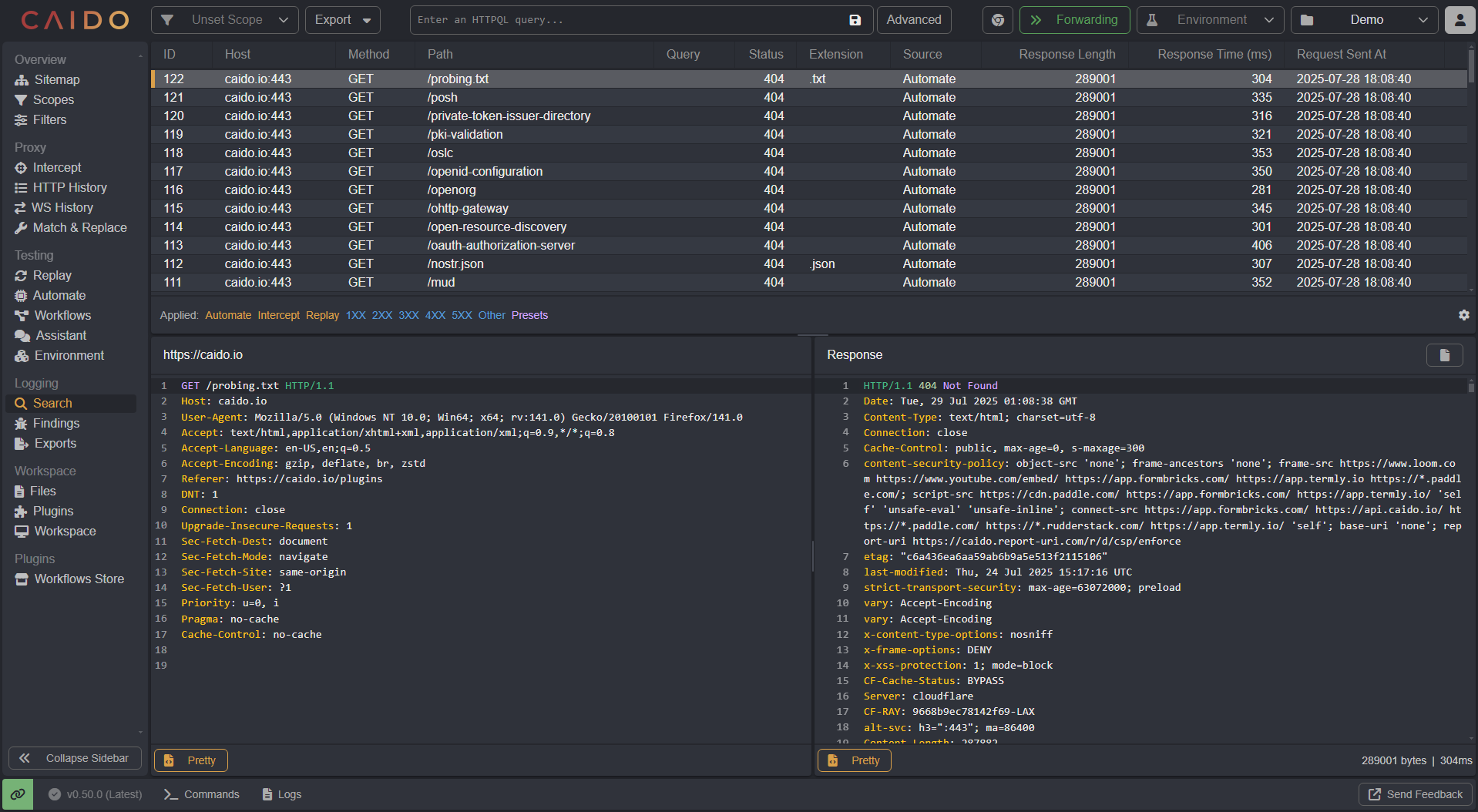Click the Advanced button
Screen dimensions: 1478x812
point(913,20)
